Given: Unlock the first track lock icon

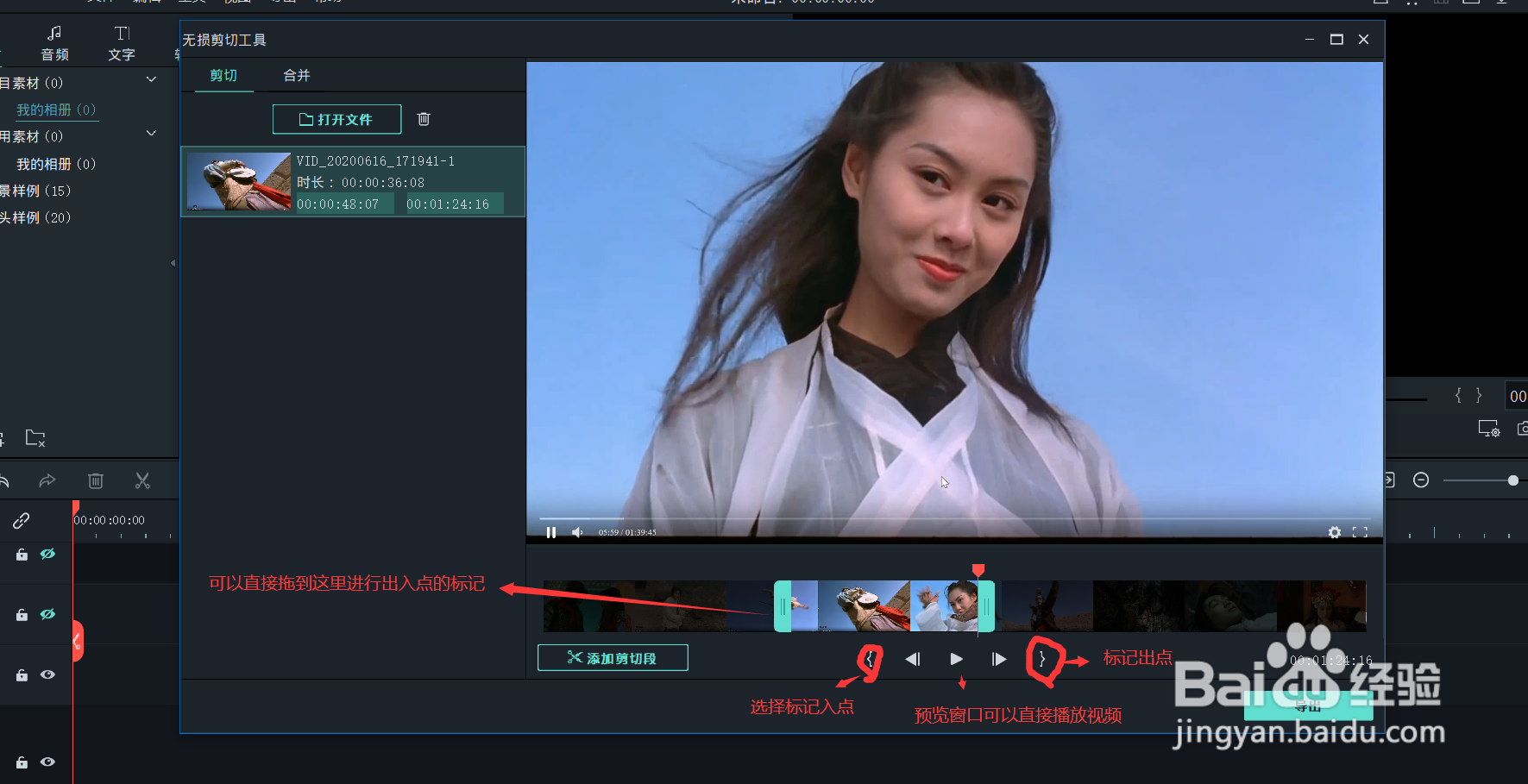Looking at the screenshot, I should click(22, 555).
